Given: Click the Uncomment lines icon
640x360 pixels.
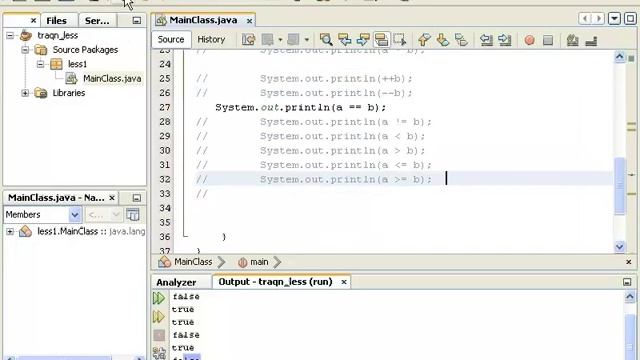Looking at the screenshot, I should point(591,40).
